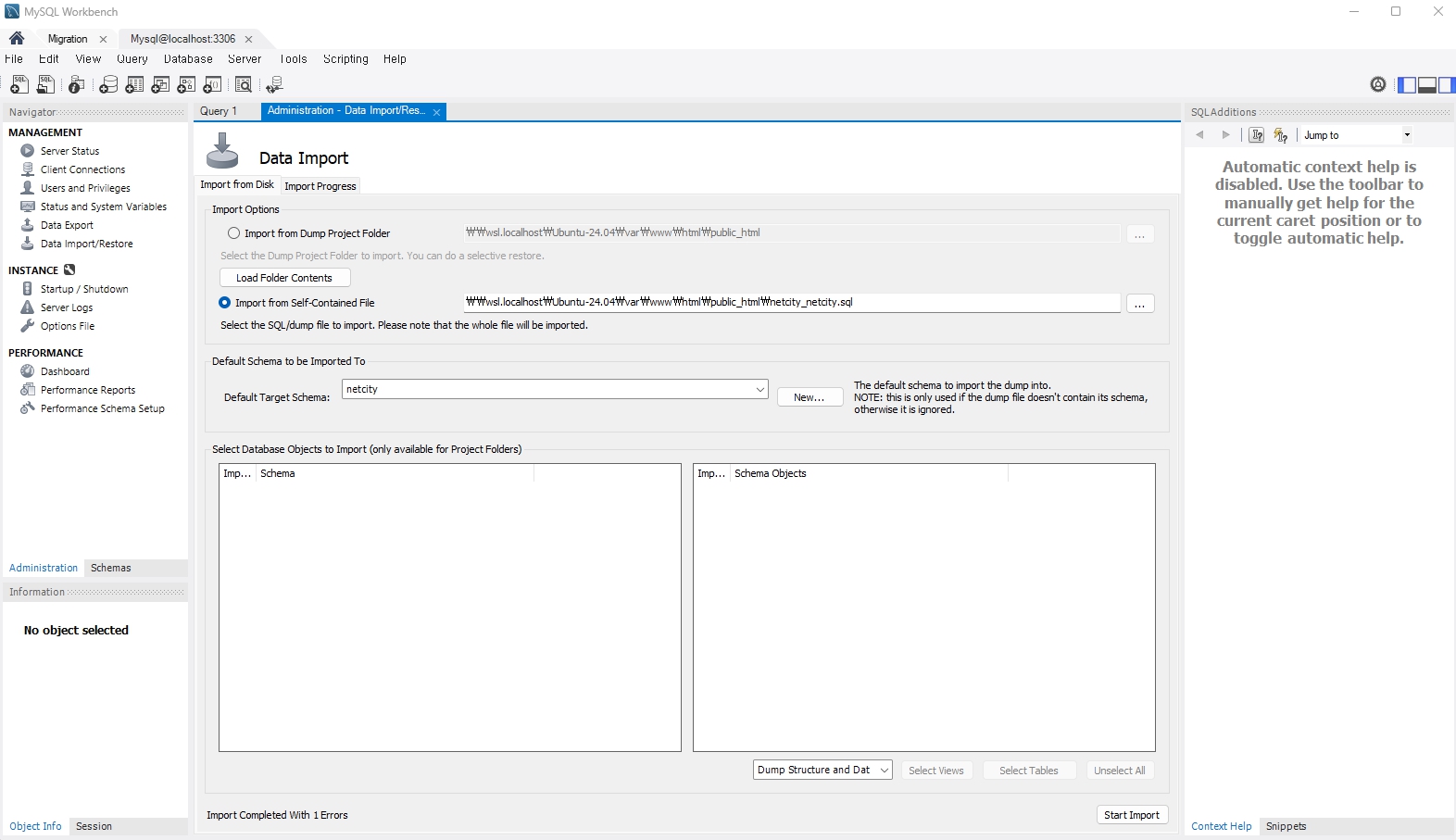Image resolution: width=1456 pixels, height=840 pixels.
Task: Click the new SQL tab icon
Action: point(19,85)
